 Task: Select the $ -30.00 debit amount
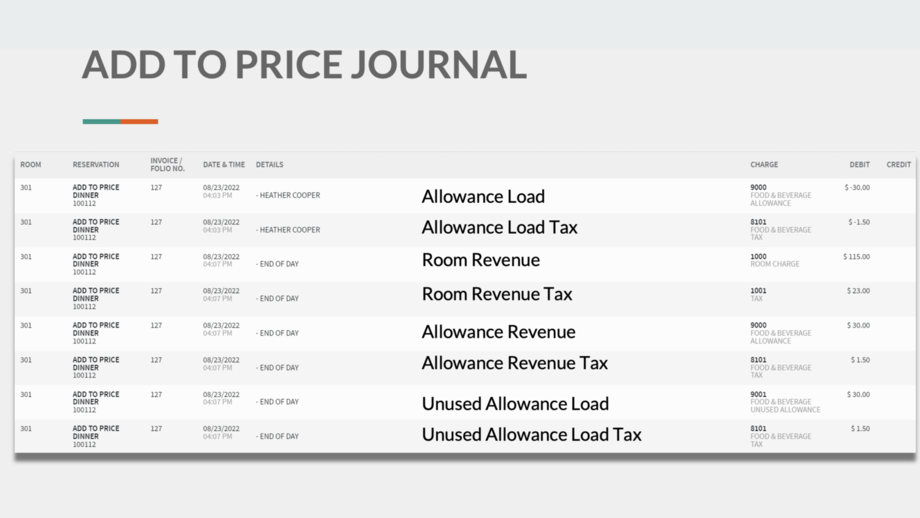tap(857, 188)
